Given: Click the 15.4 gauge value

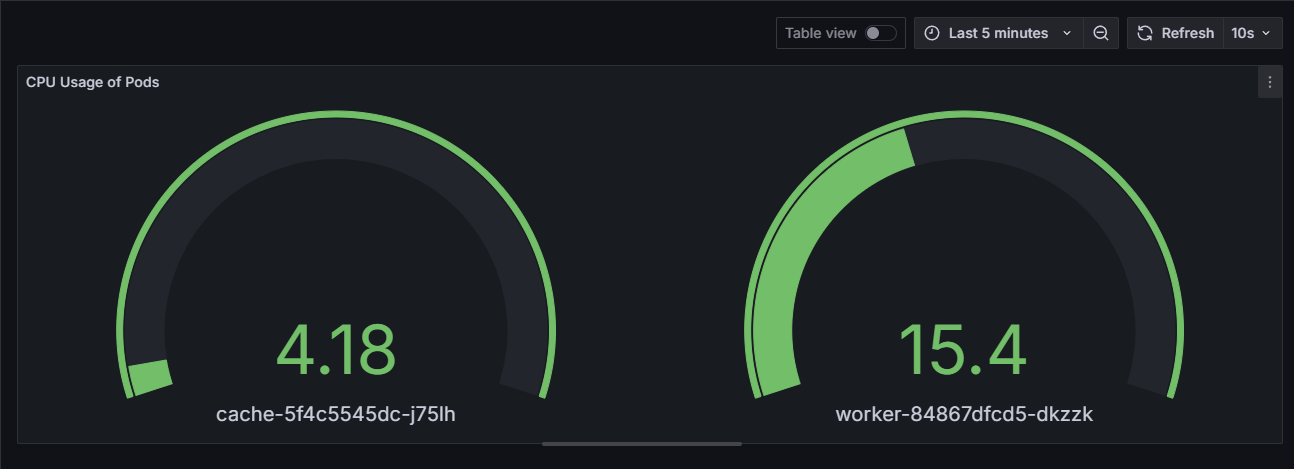Looking at the screenshot, I should [962, 350].
